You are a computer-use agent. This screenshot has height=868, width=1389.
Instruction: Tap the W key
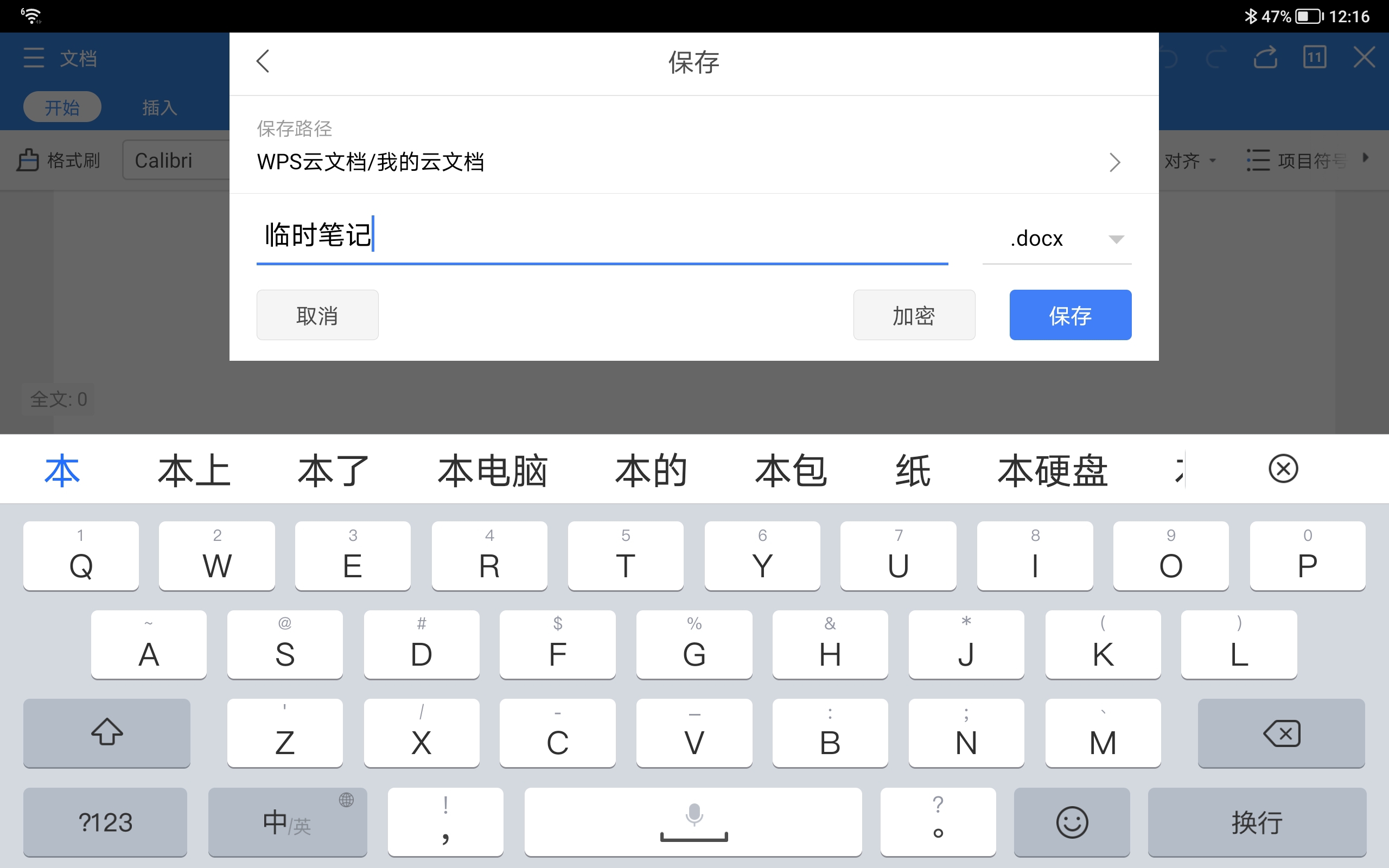pos(217,555)
